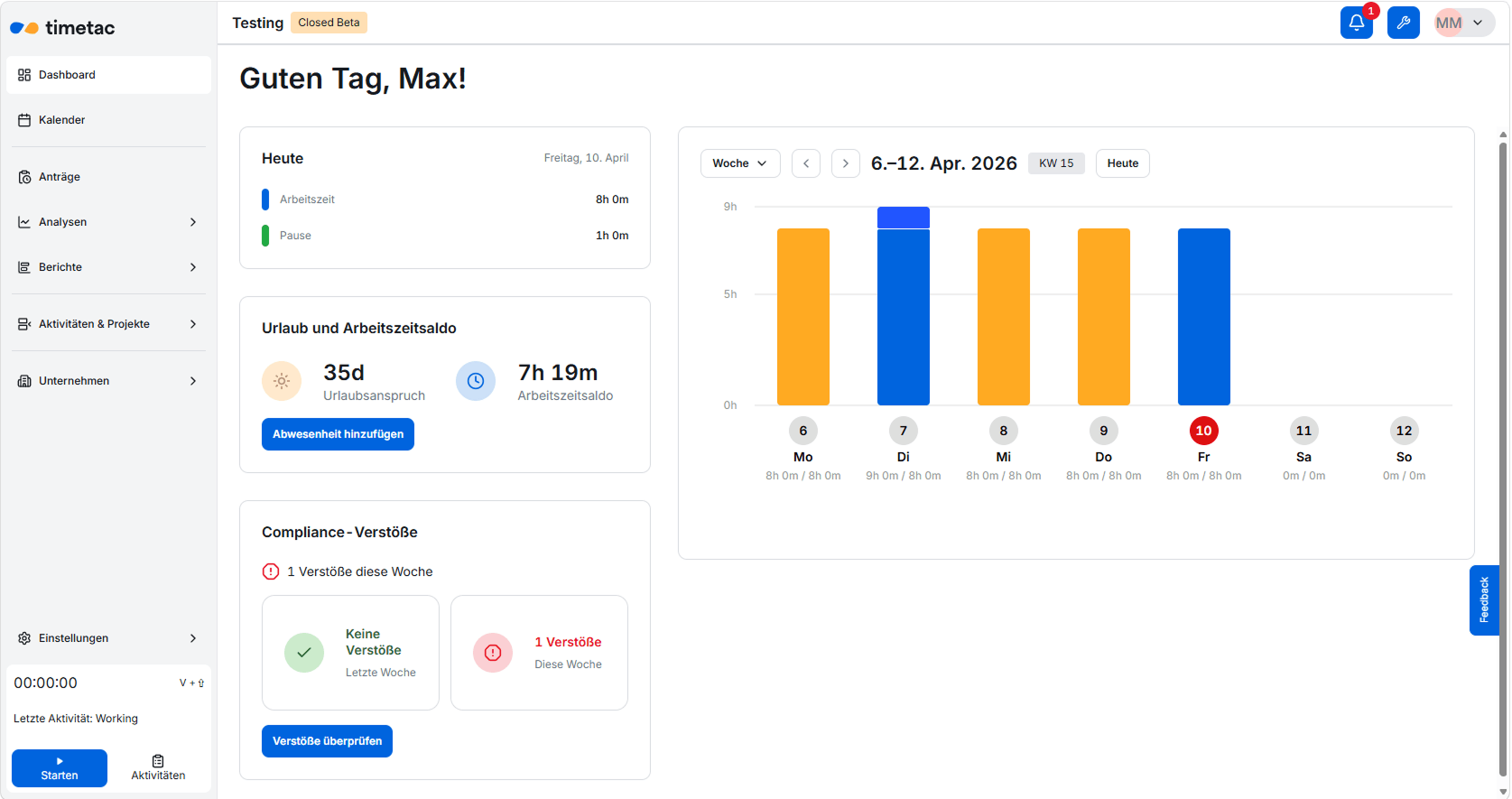Click the green checkmark Keine Verstöße icon
1512x799 pixels.
pos(304,653)
